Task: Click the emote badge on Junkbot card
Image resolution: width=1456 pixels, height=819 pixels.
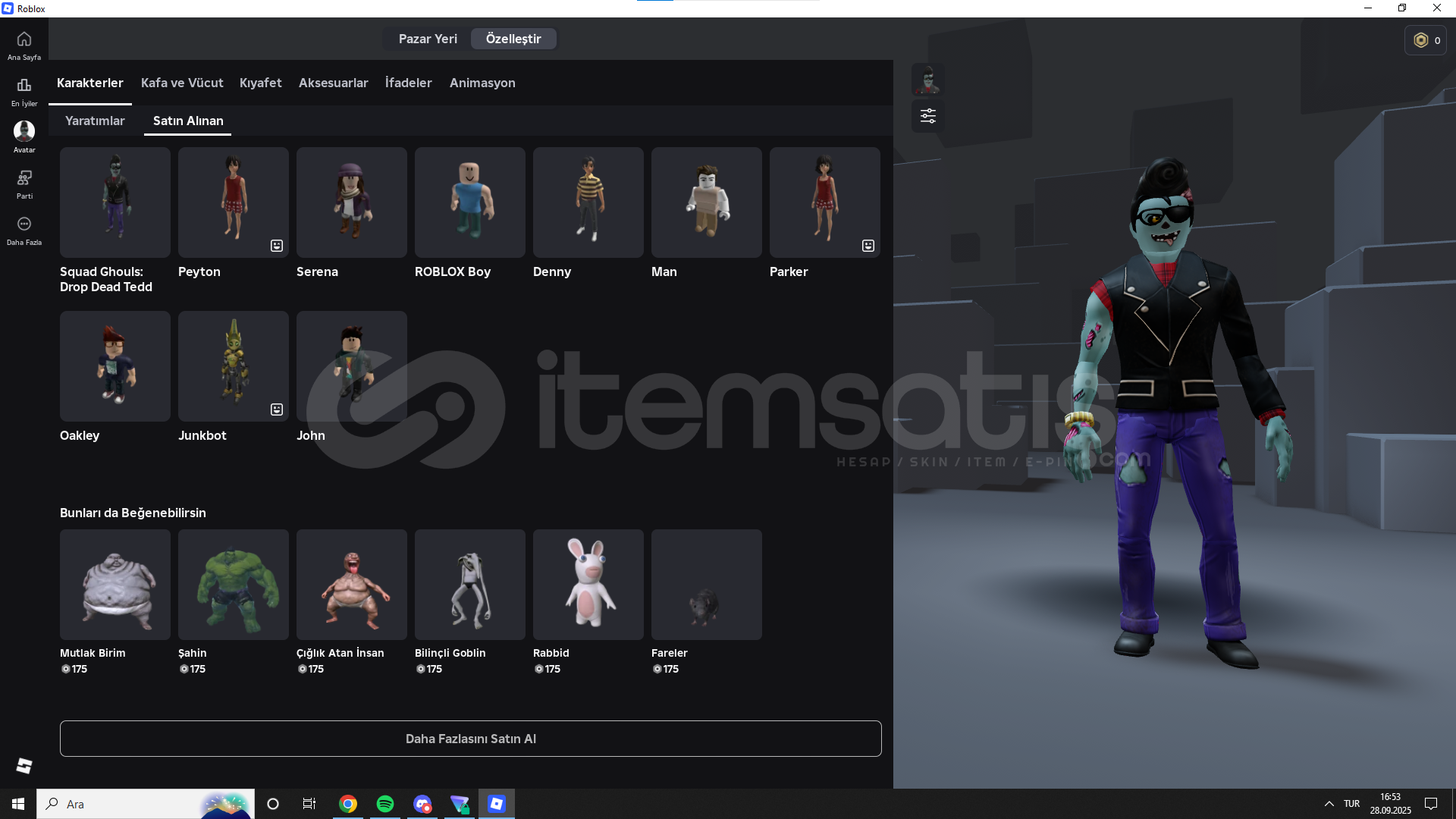Action: pyautogui.click(x=277, y=409)
